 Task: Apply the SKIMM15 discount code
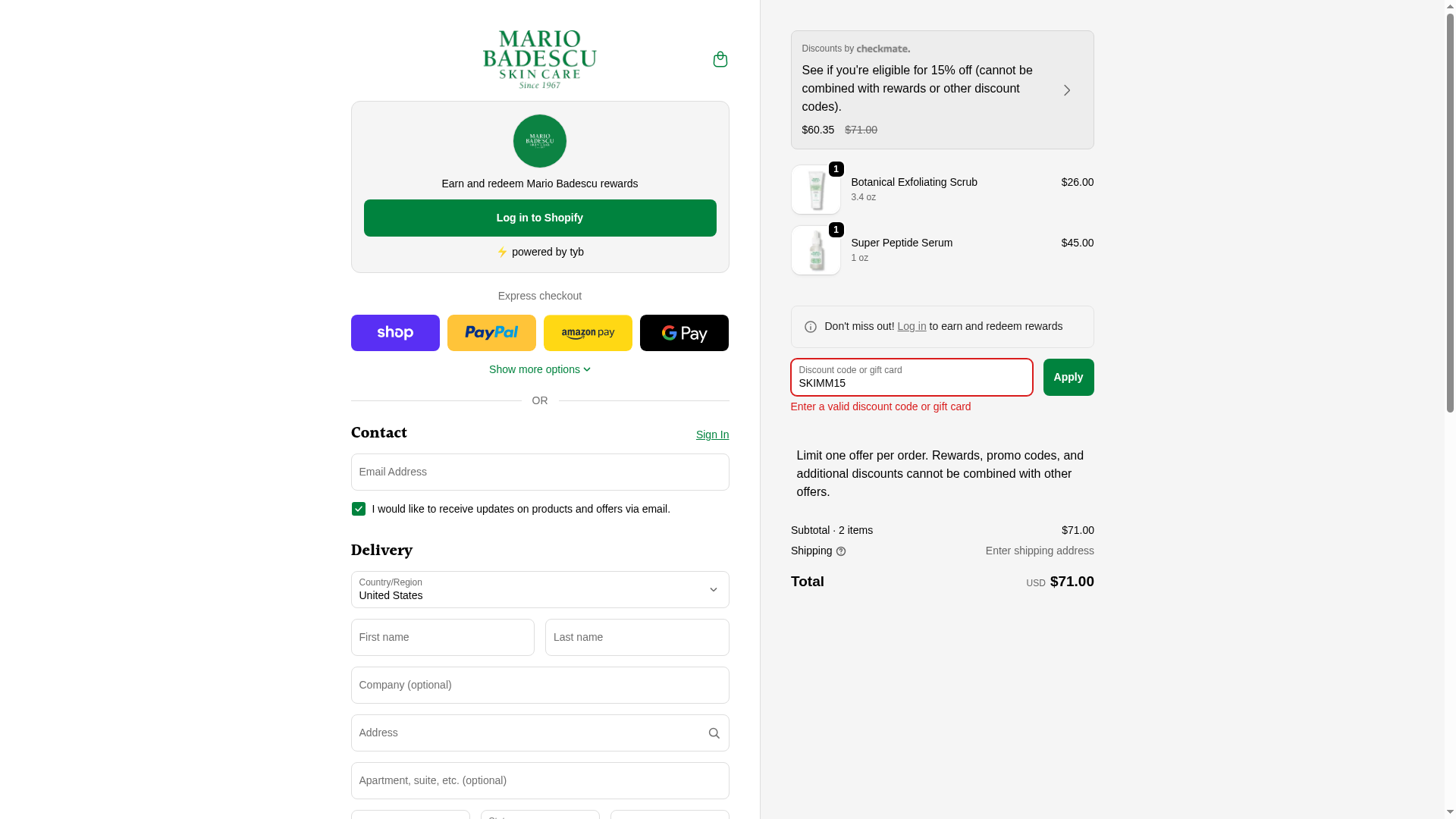1068,377
